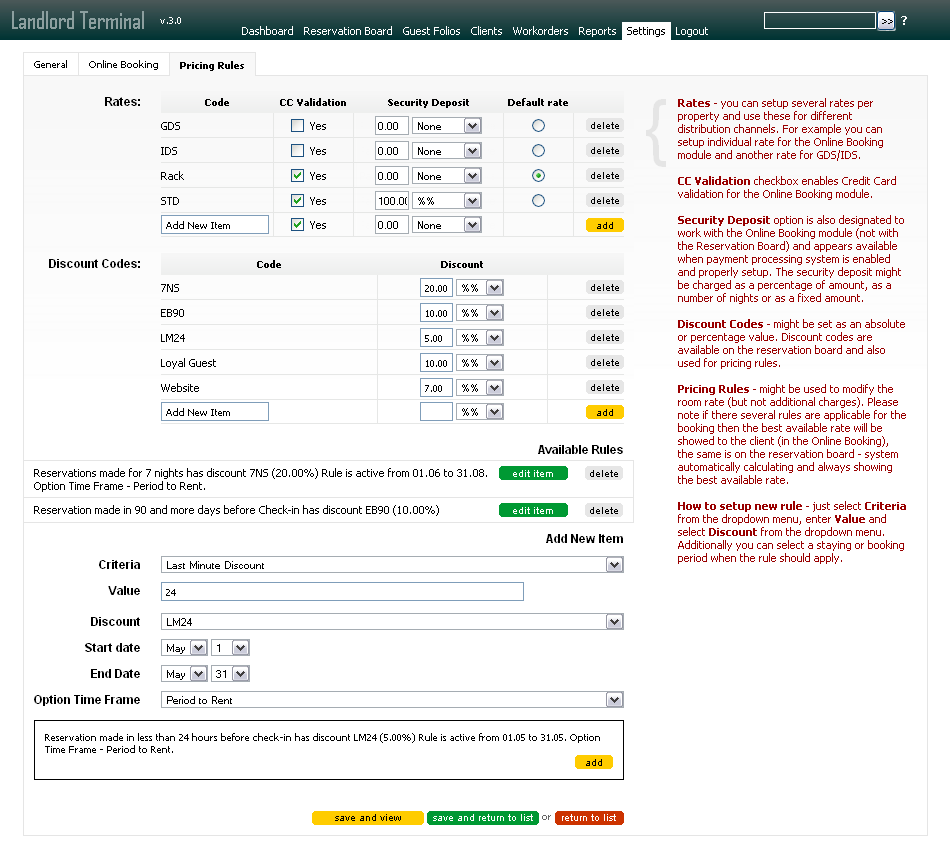Open End Date day dropdown
950x847 pixels.
pyautogui.click(x=230, y=674)
